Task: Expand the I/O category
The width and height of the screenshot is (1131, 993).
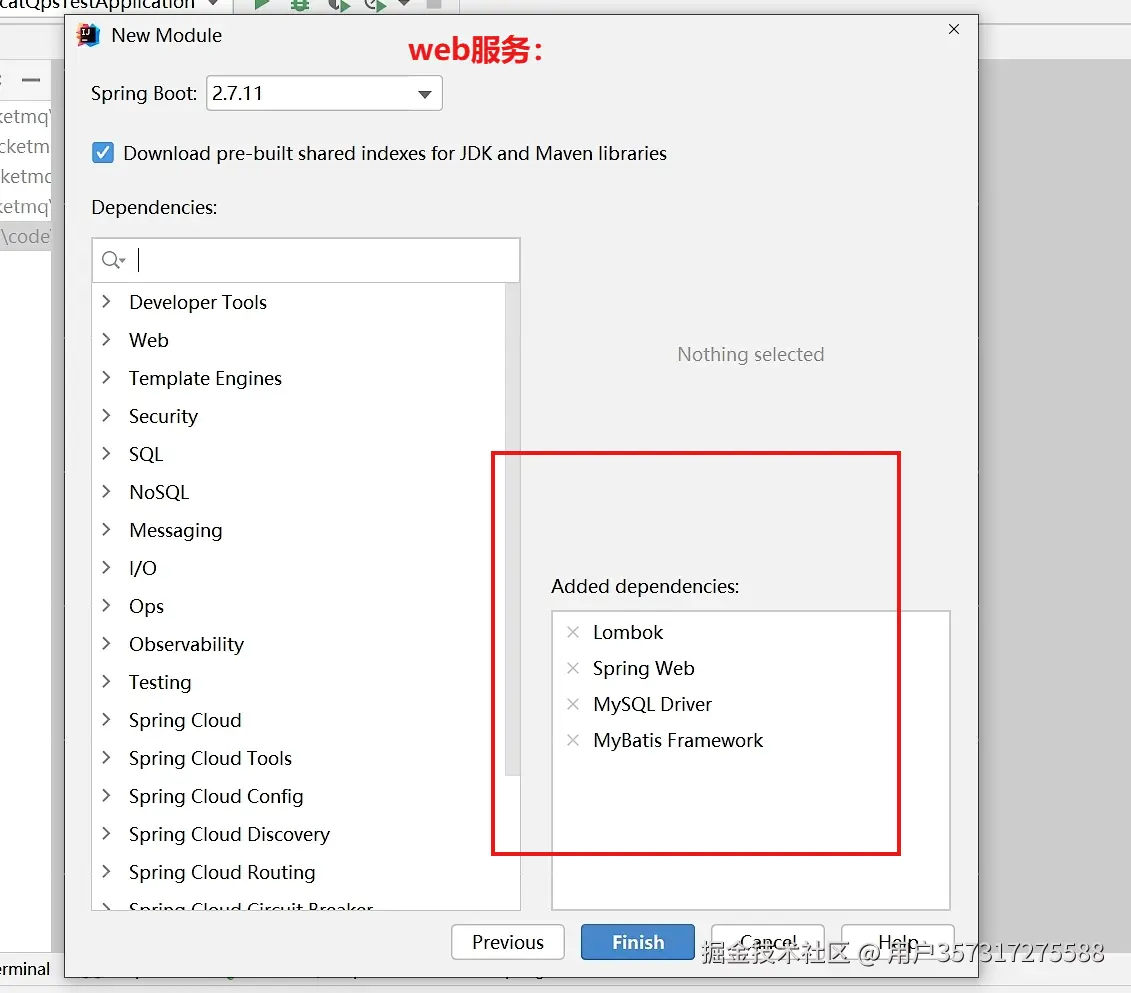Action: point(106,568)
